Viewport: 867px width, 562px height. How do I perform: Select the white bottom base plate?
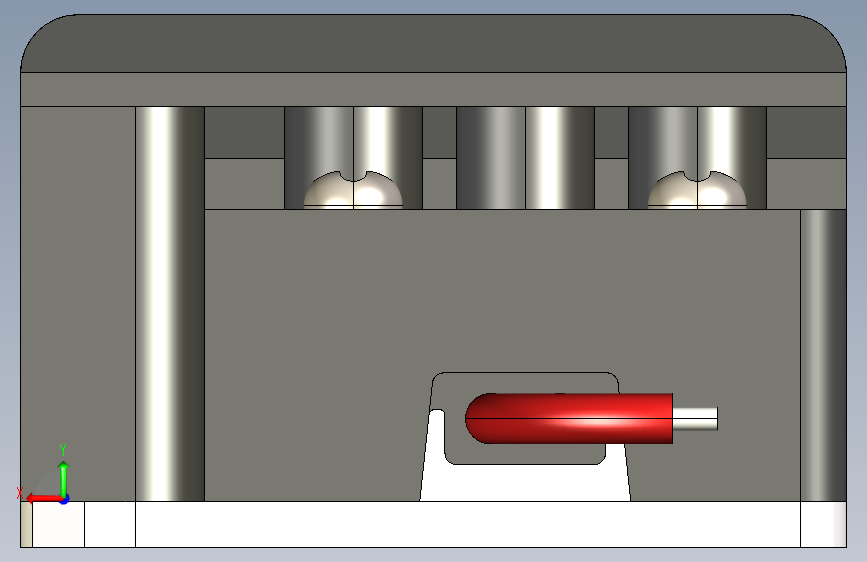[434, 524]
